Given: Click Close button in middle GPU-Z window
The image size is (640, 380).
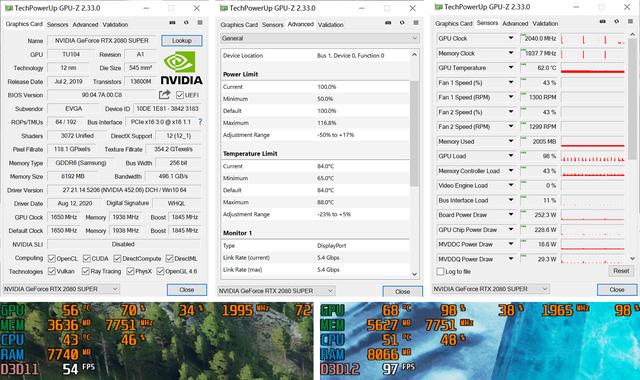Looking at the screenshot, I should (402, 291).
